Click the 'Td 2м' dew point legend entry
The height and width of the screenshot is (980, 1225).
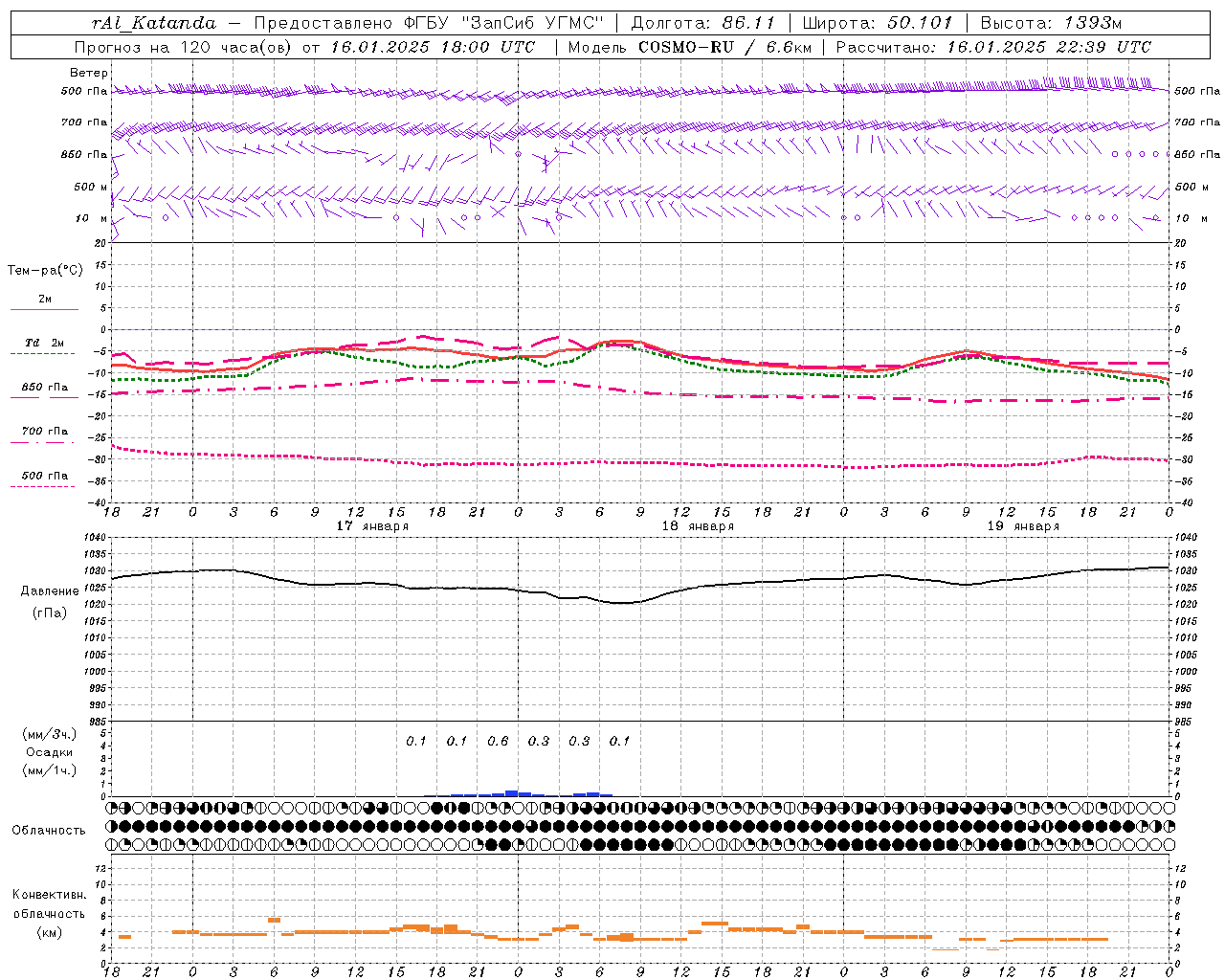45,343
